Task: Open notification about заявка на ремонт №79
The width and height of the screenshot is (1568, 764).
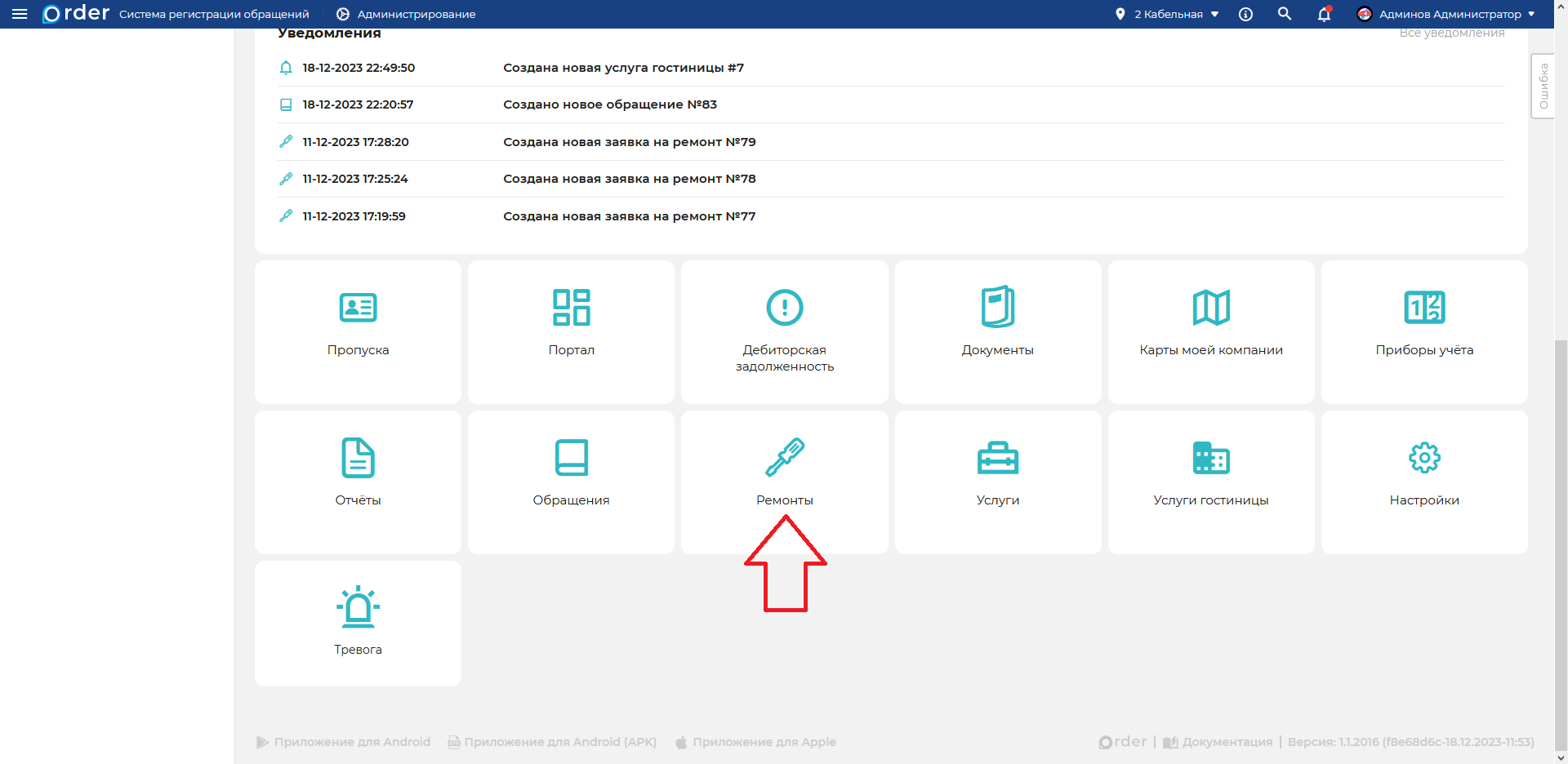Action: point(629,142)
